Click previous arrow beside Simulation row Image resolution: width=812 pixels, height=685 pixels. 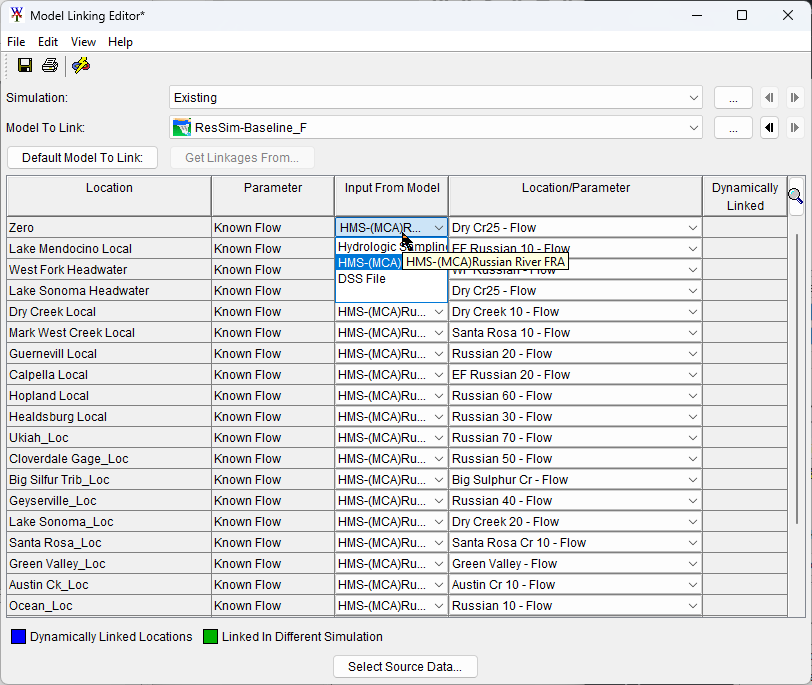[x=769, y=98]
